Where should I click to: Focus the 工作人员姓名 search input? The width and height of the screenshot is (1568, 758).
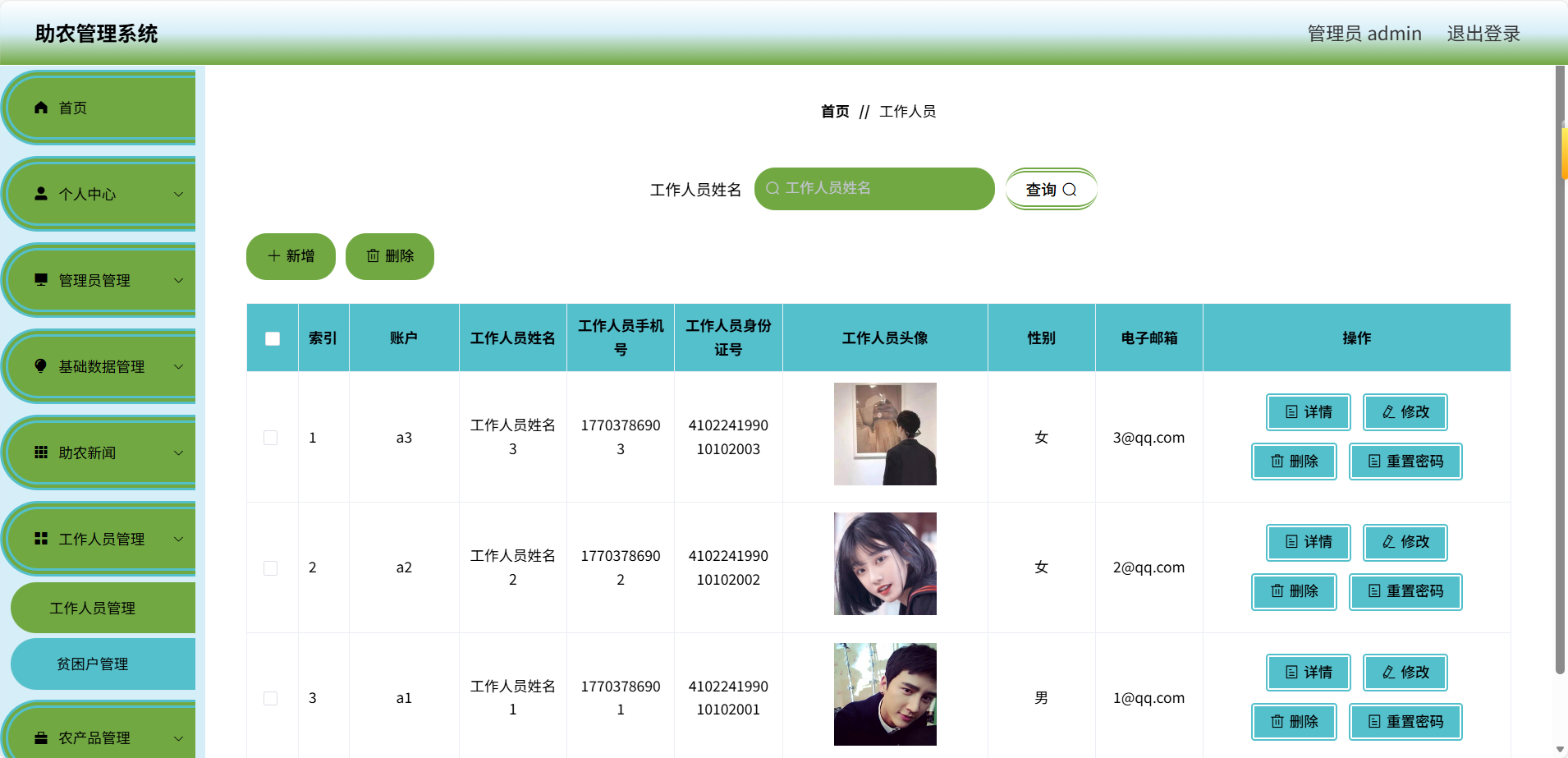point(874,189)
